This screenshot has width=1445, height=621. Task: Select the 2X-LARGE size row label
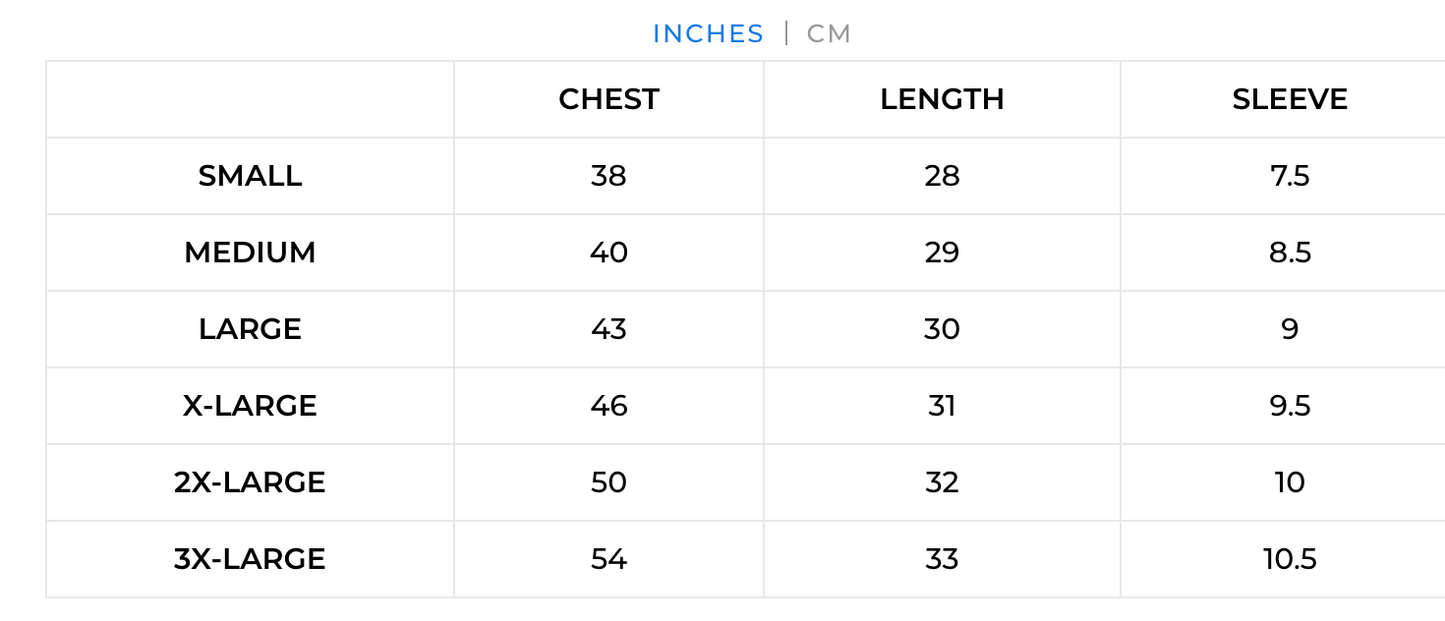(x=250, y=483)
